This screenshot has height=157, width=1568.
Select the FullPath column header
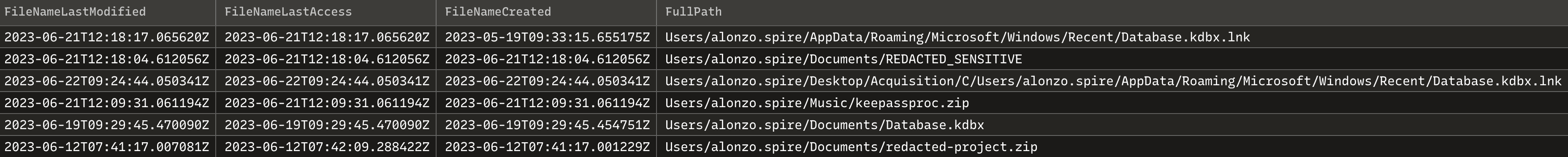tap(693, 11)
